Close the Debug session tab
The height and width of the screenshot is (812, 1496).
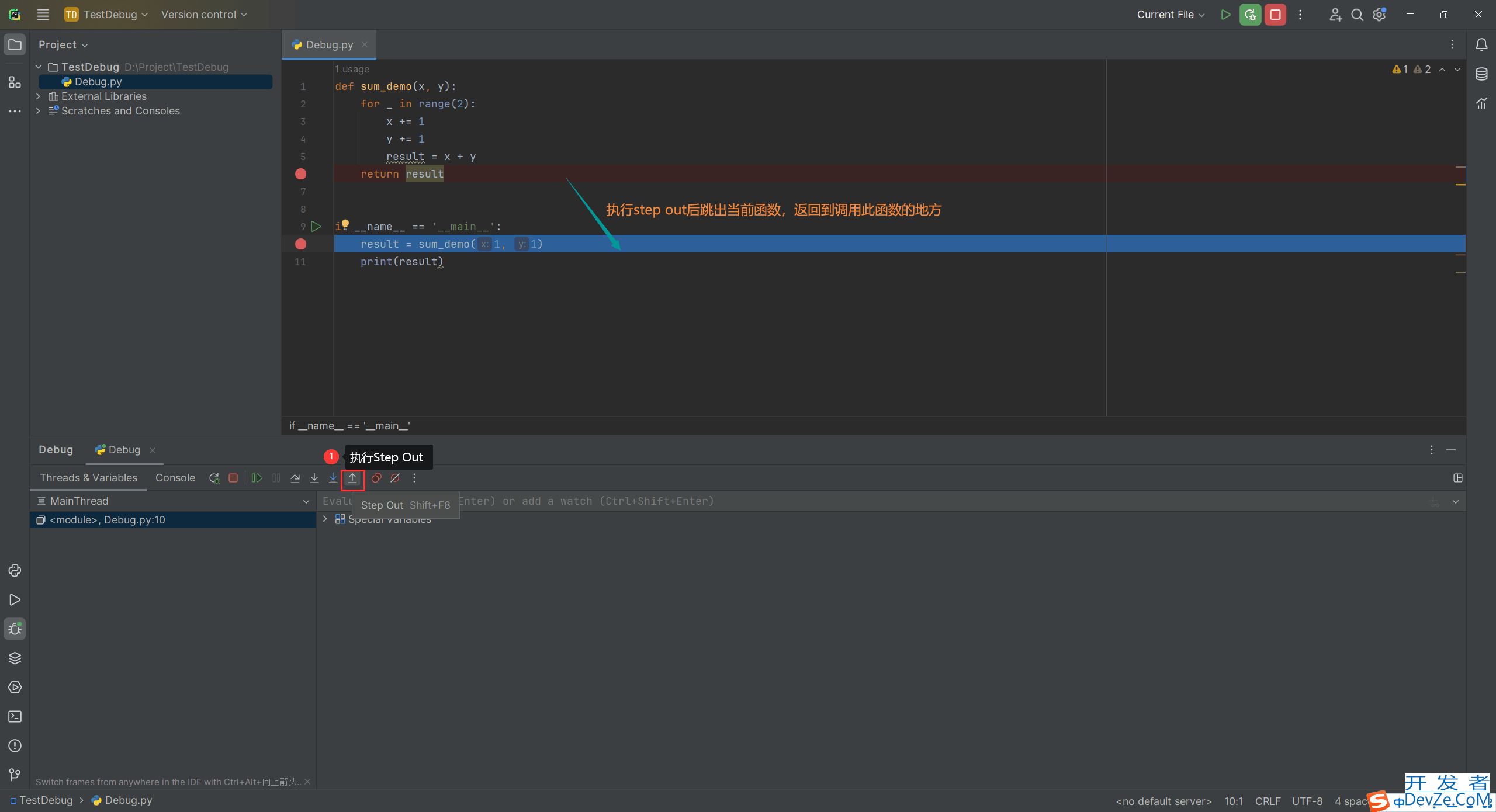tap(153, 450)
